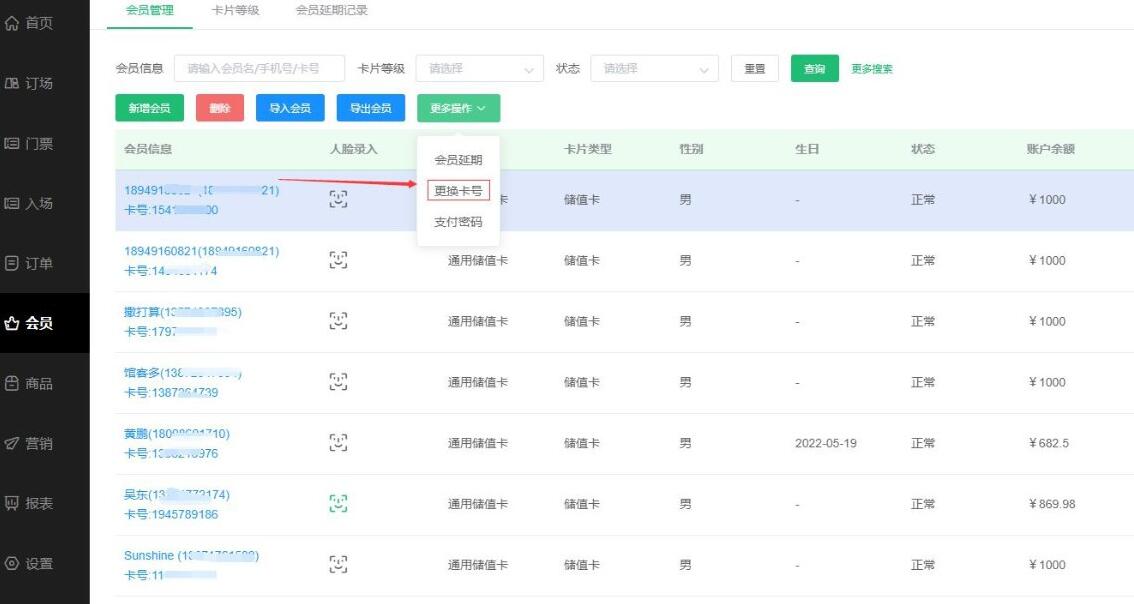The width and height of the screenshot is (1134, 604).
Task: Collapse the 更多操作 dropdown button
Action: click(458, 108)
